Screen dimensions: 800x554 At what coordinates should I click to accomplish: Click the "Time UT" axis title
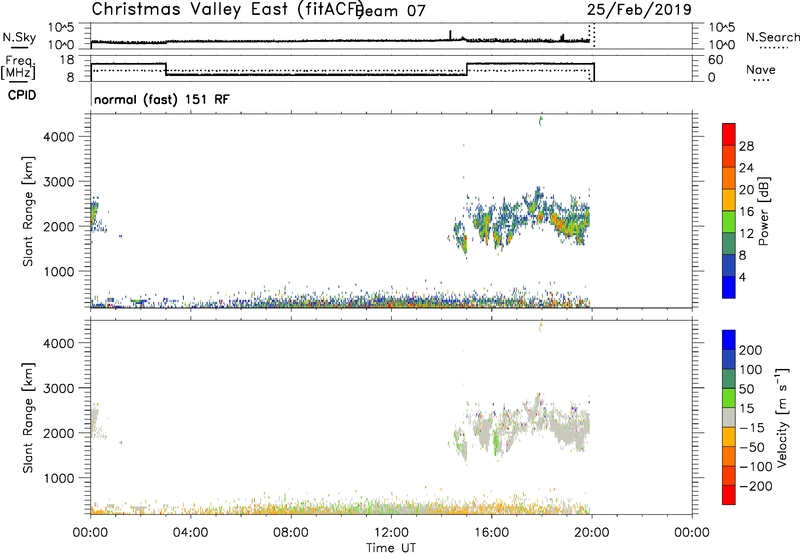click(391, 548)
